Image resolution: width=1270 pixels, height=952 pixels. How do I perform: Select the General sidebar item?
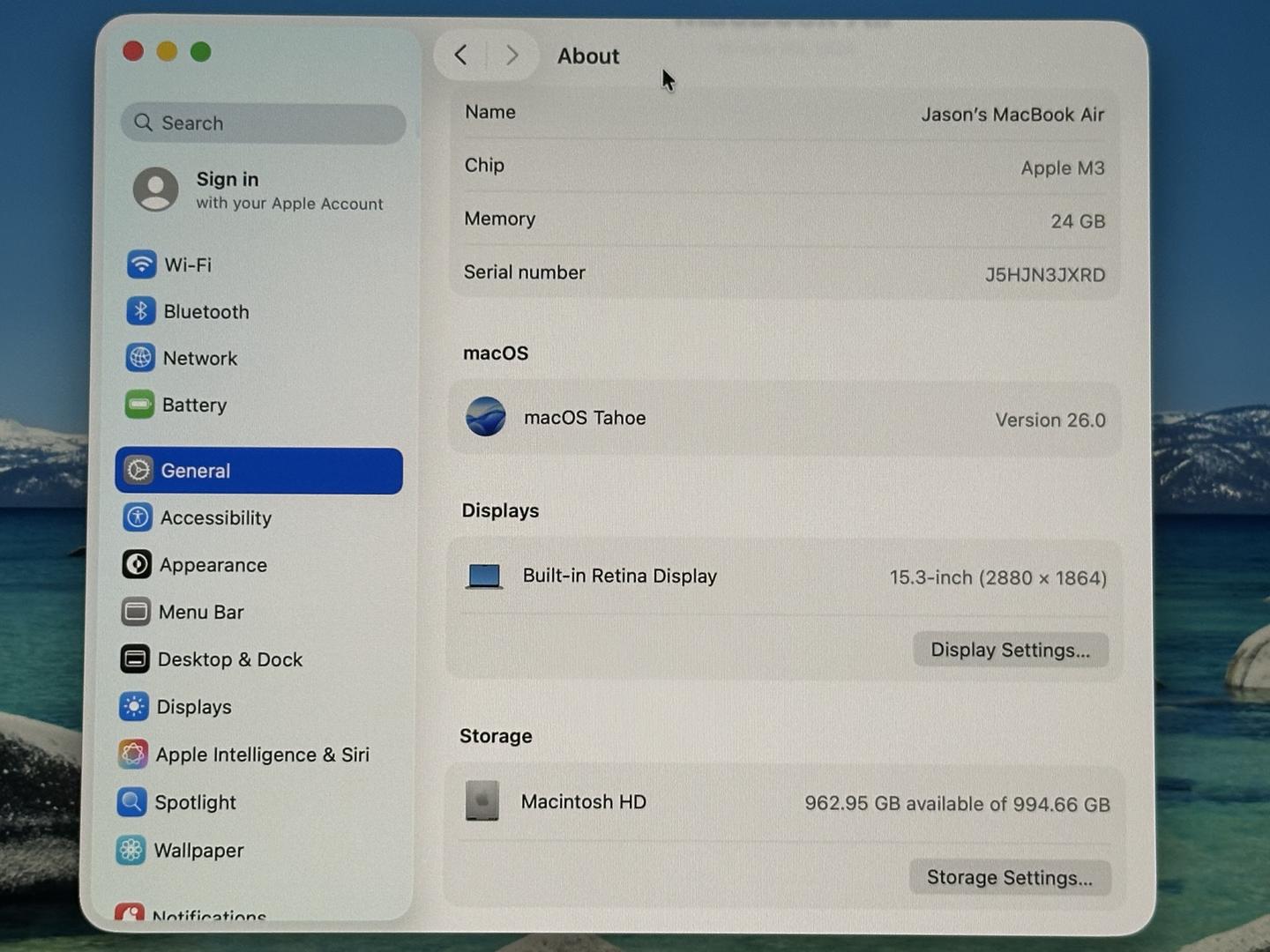(258, 471)
